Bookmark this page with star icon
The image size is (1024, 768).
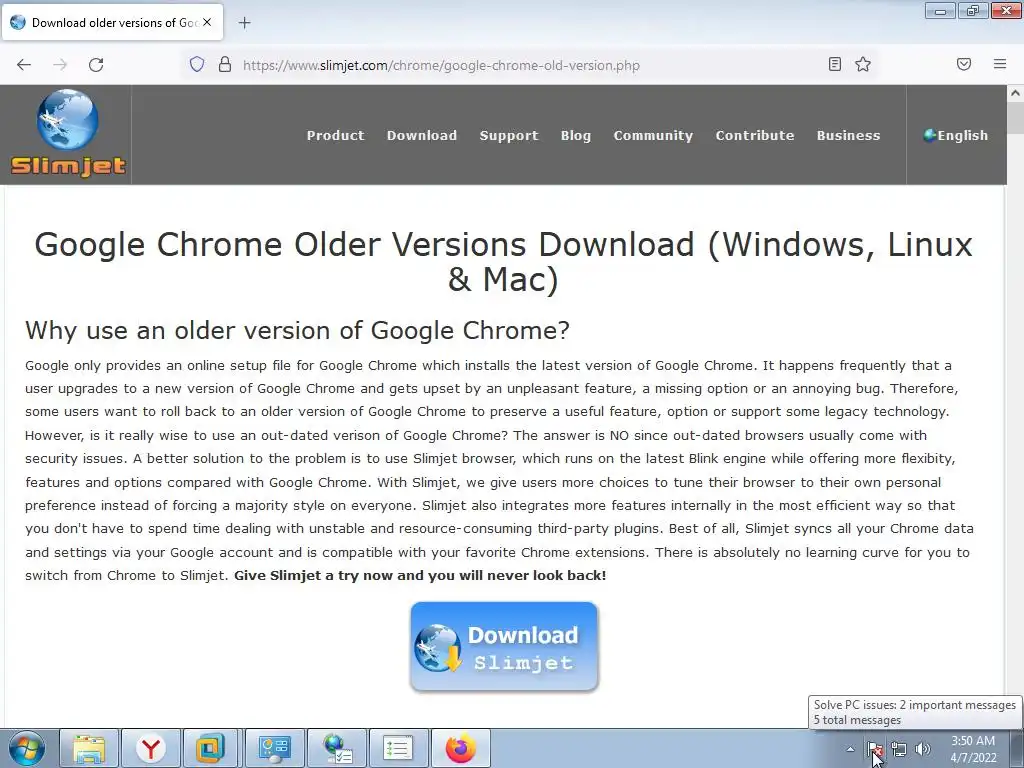pos(863,64)
